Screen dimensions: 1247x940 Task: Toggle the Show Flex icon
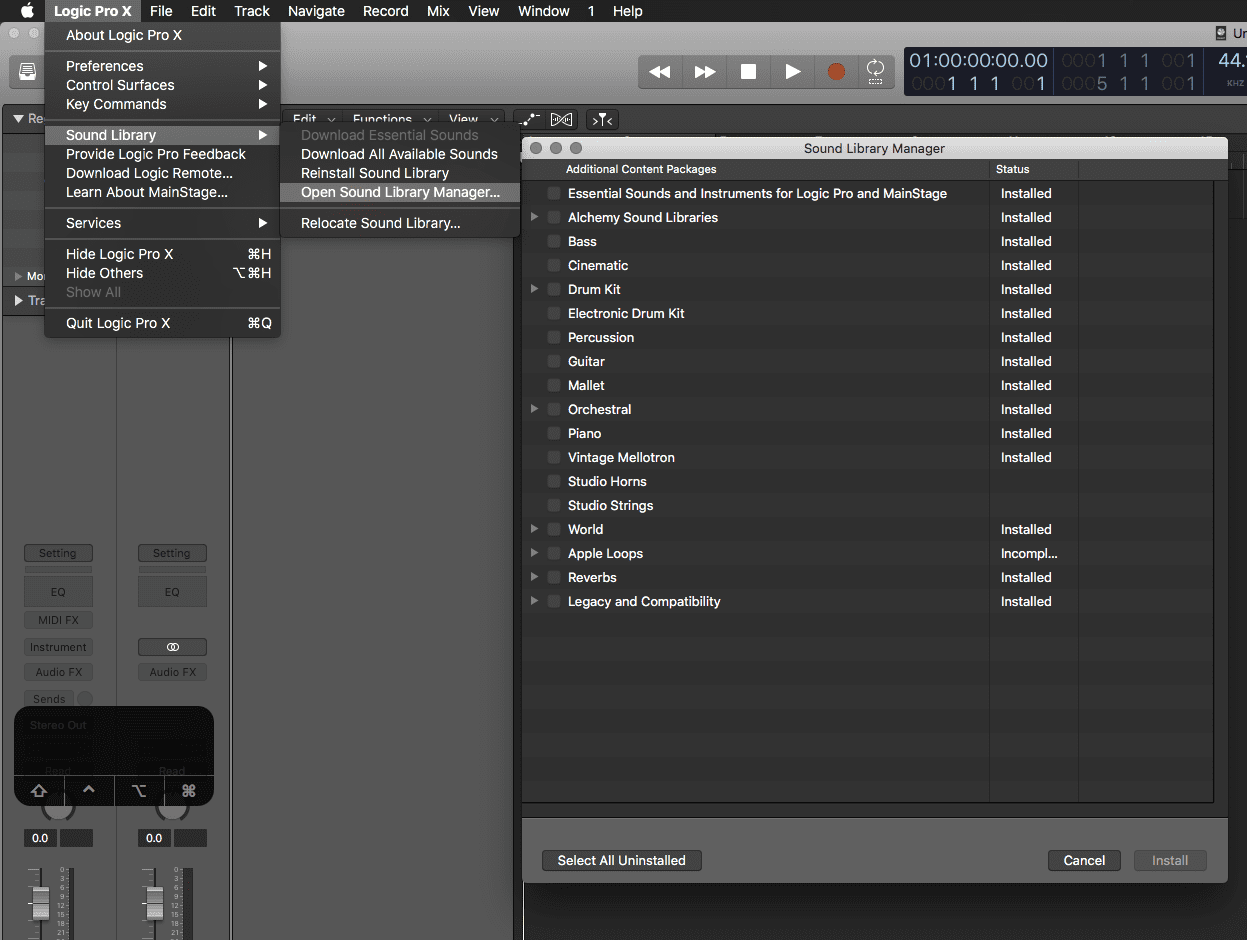(561, 120)
